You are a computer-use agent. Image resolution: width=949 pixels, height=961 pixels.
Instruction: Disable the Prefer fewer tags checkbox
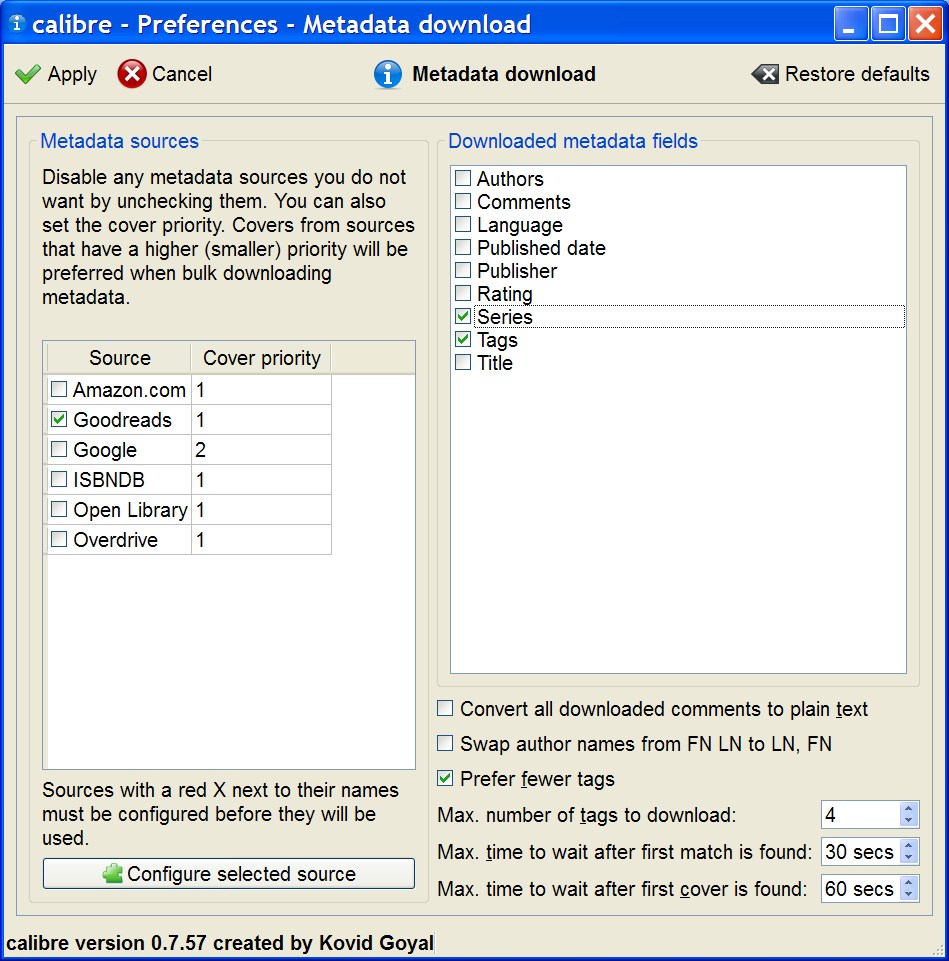click(445, 778)
